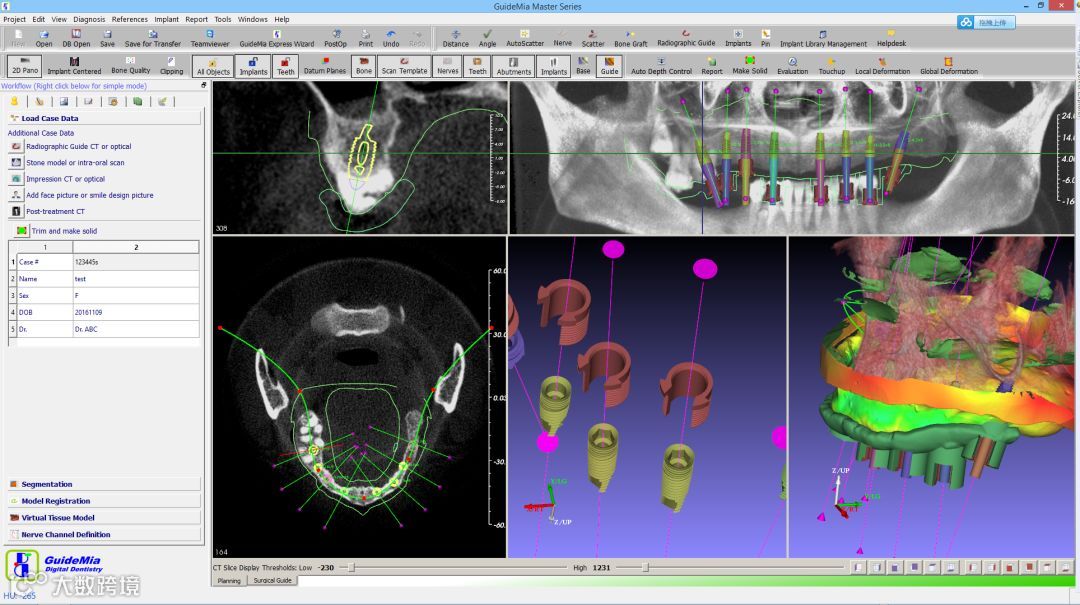Click the Datum Planes tool
Screen dimensions: 1080x605
324,65
